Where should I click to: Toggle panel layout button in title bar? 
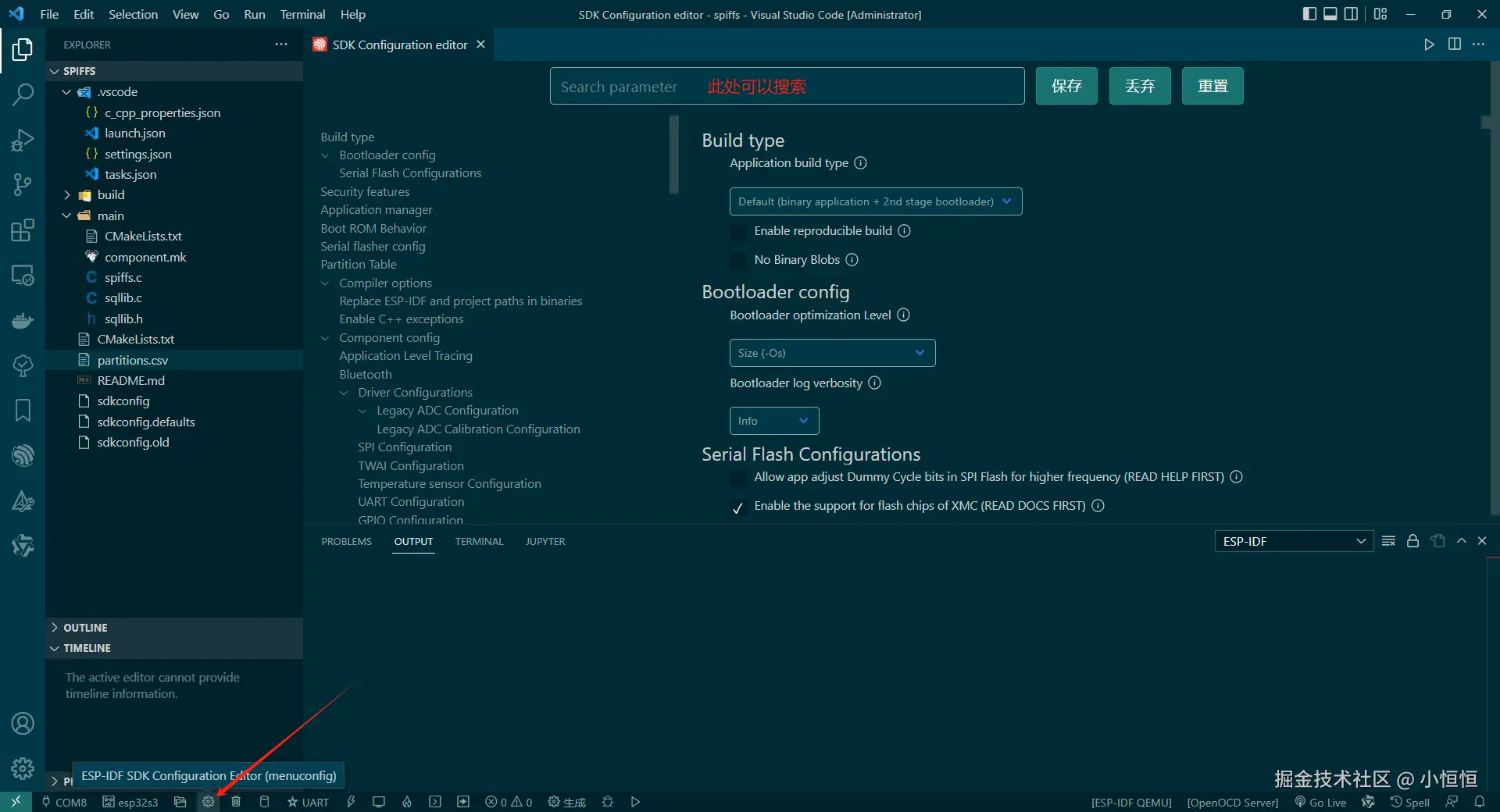(1330, 14)
